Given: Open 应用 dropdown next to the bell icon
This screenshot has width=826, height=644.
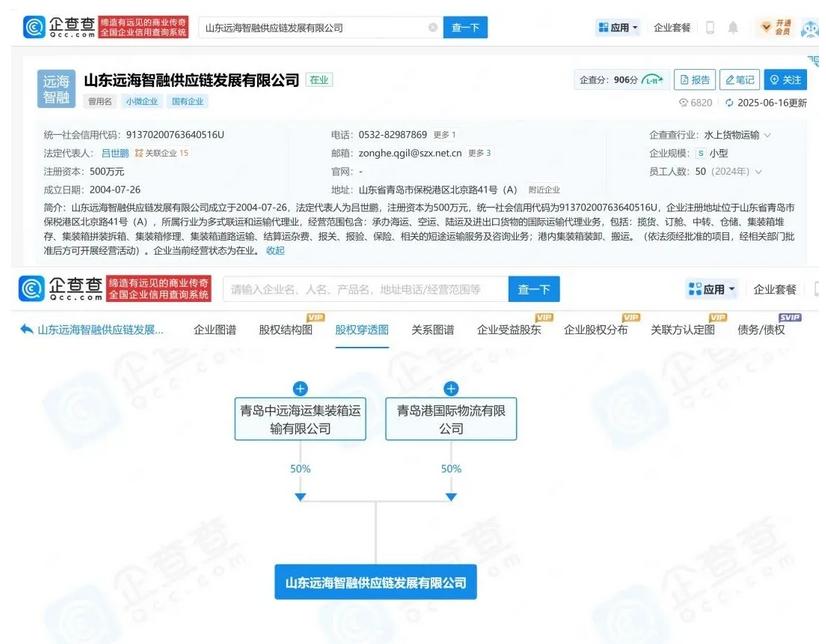Looking at the screenshot, I should [618, 27].
